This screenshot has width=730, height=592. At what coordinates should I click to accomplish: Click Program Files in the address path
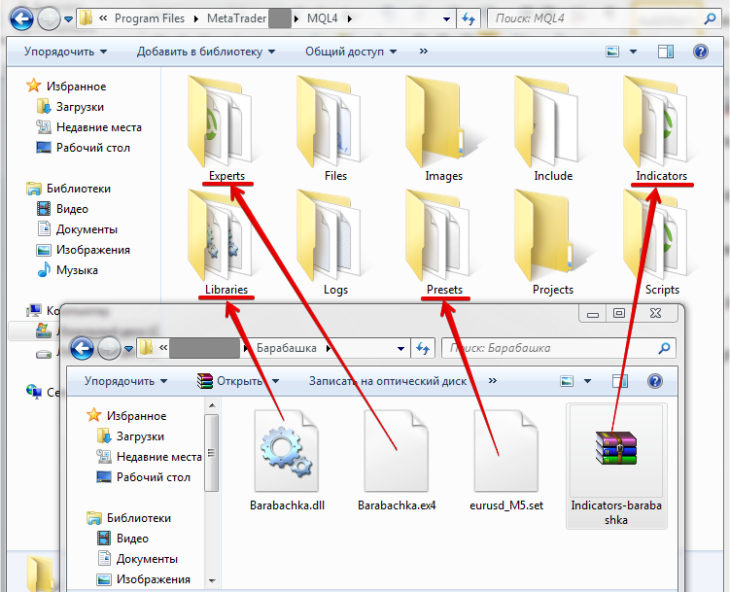pyautogui.click(x=149, y=19)
